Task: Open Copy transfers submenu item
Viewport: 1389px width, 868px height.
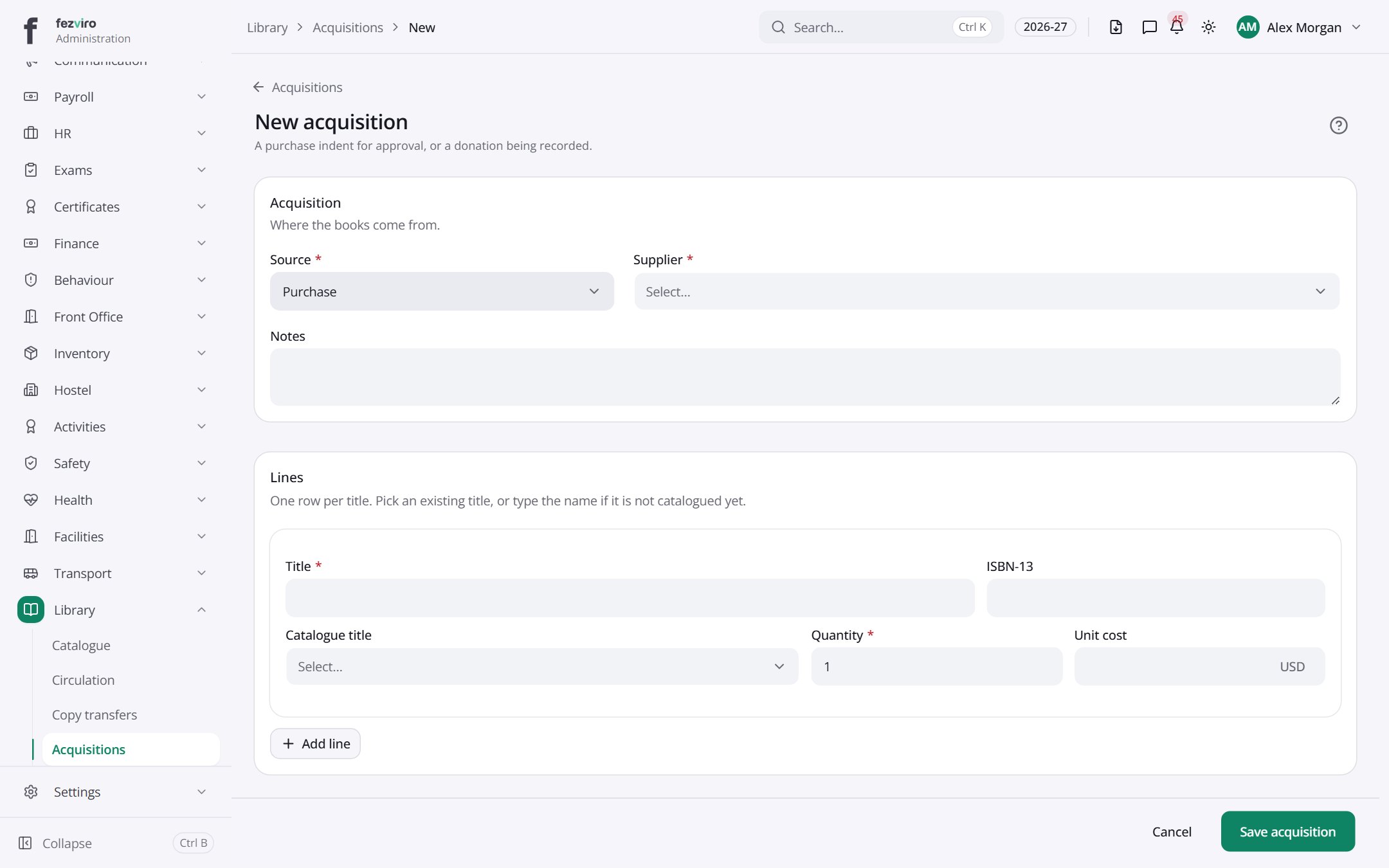Action: 95,714
